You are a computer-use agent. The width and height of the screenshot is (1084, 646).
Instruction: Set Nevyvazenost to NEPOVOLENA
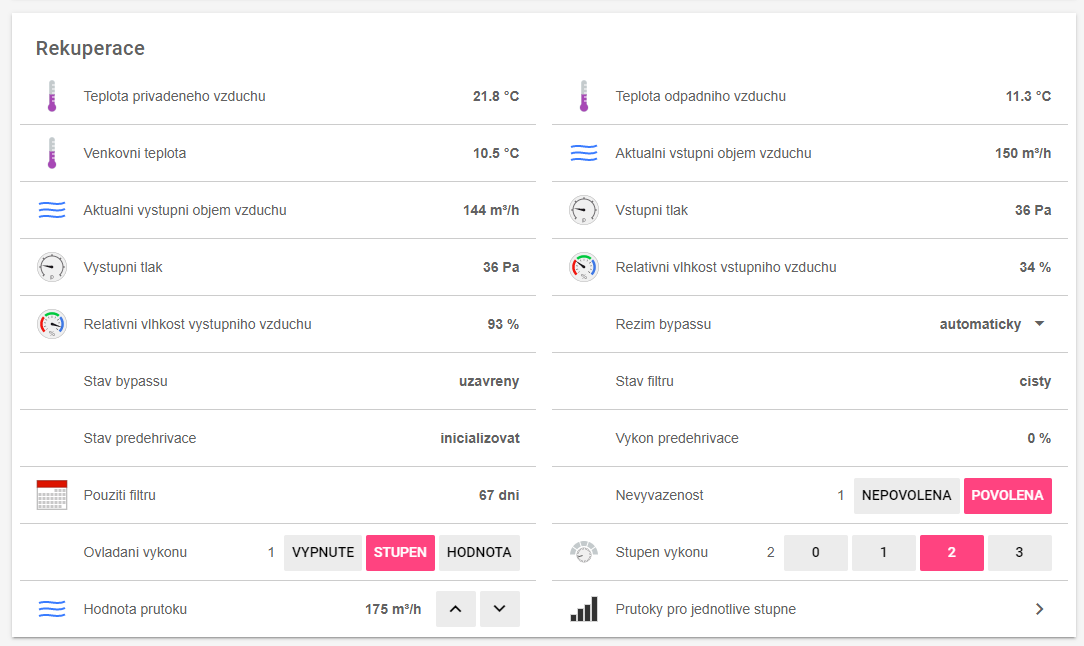click(906, 495)
